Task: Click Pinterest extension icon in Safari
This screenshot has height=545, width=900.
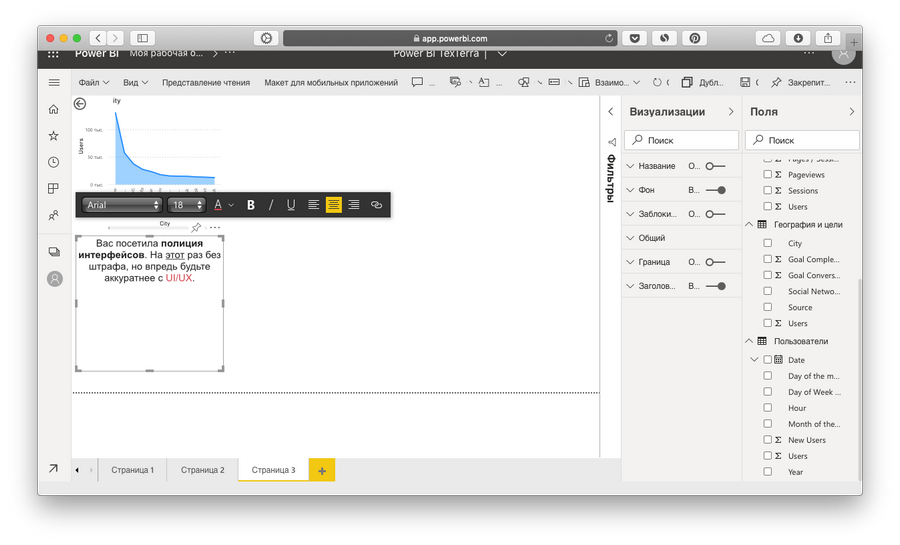Action: point(695,38)
